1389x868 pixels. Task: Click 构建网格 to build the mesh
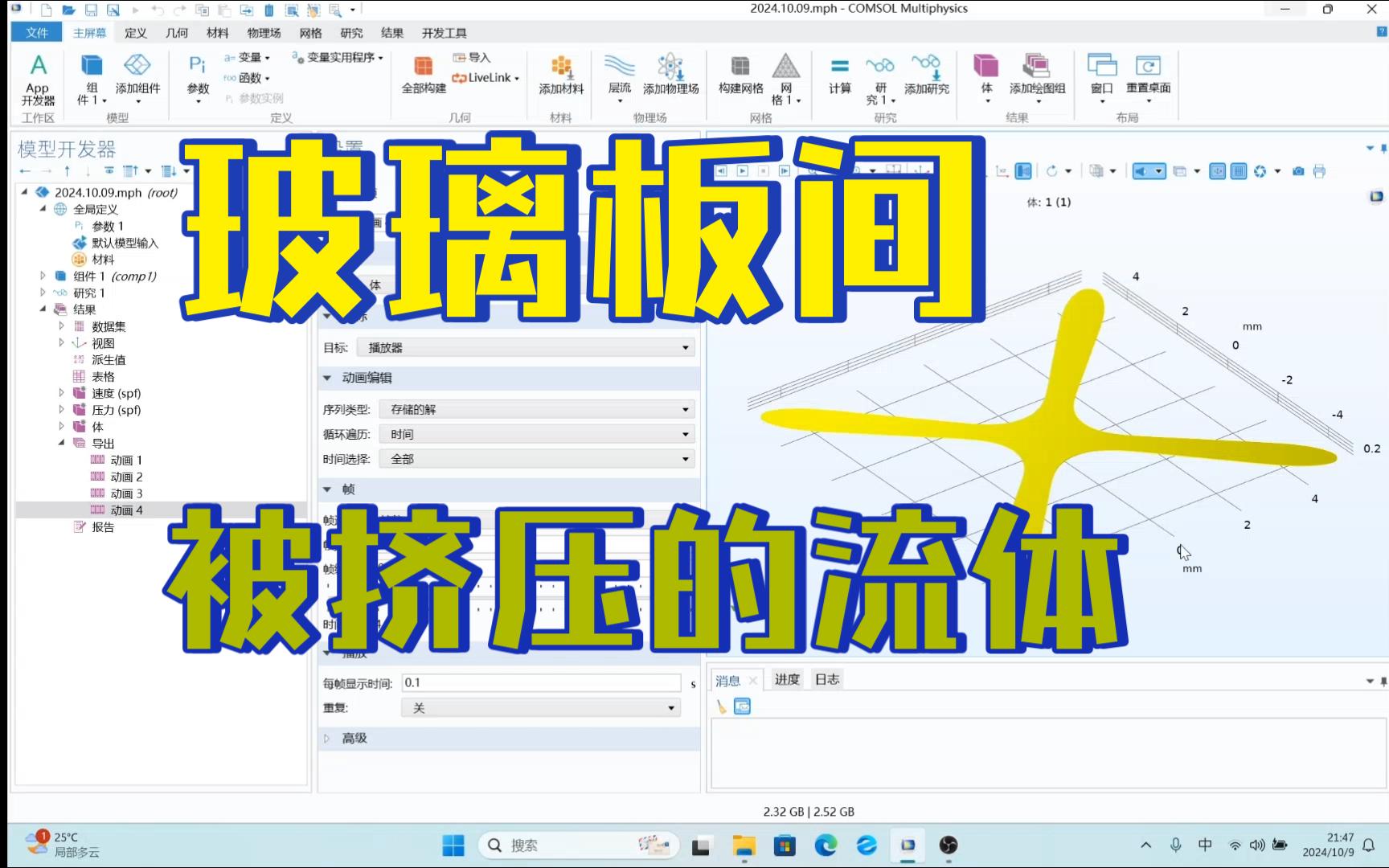click(740, 76)
